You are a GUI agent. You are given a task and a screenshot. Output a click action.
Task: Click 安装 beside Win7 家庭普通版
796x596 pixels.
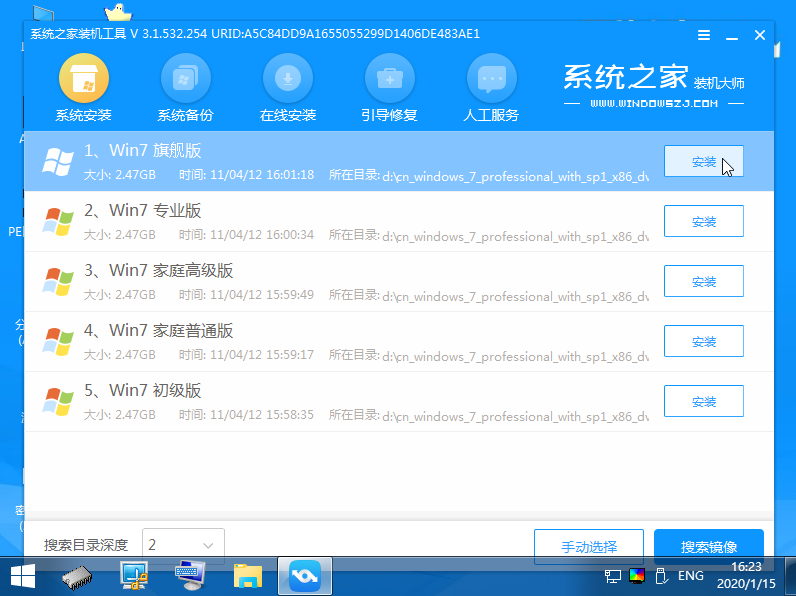703,341
